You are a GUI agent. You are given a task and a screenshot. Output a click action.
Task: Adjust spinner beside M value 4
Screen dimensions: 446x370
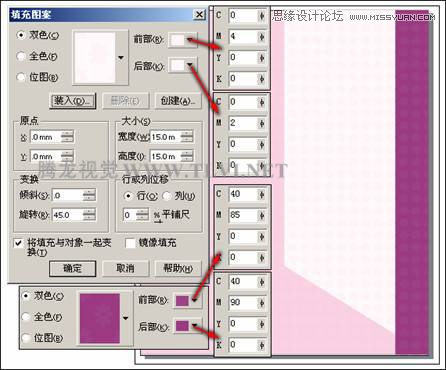click(x=262, y=36)
